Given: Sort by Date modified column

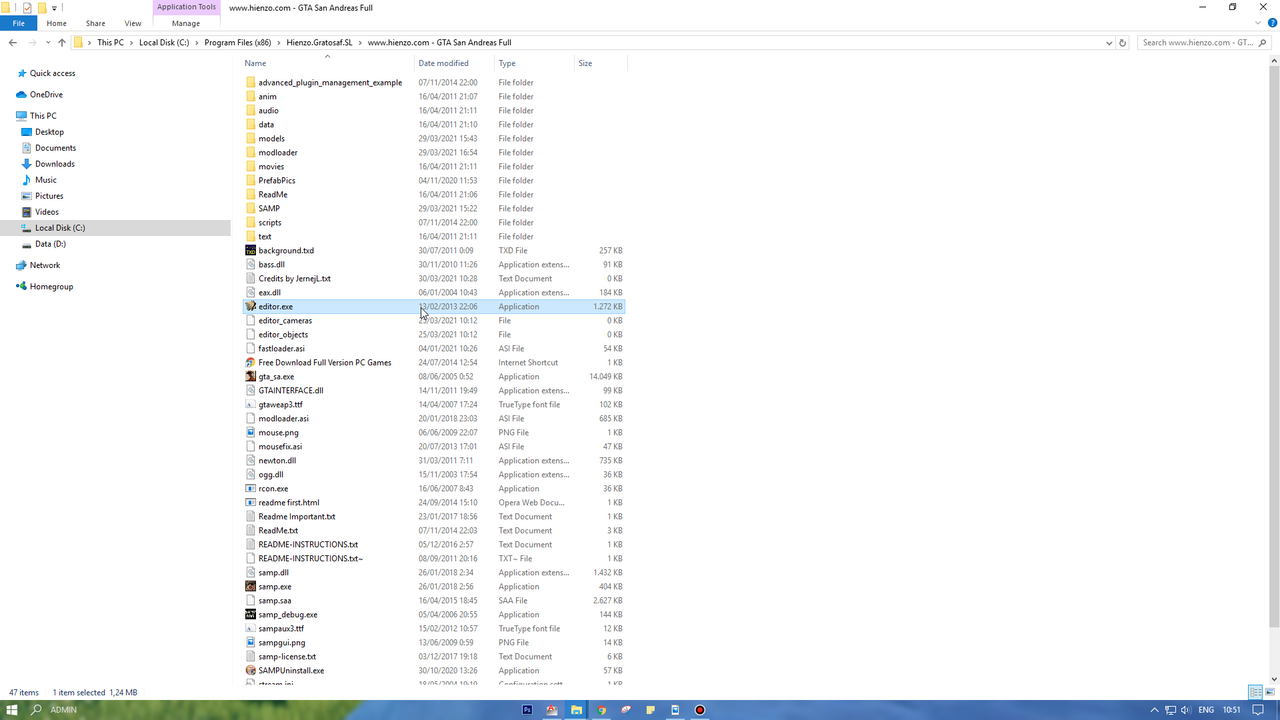Looking at the screenshot, I should click(x=443, y=63).
